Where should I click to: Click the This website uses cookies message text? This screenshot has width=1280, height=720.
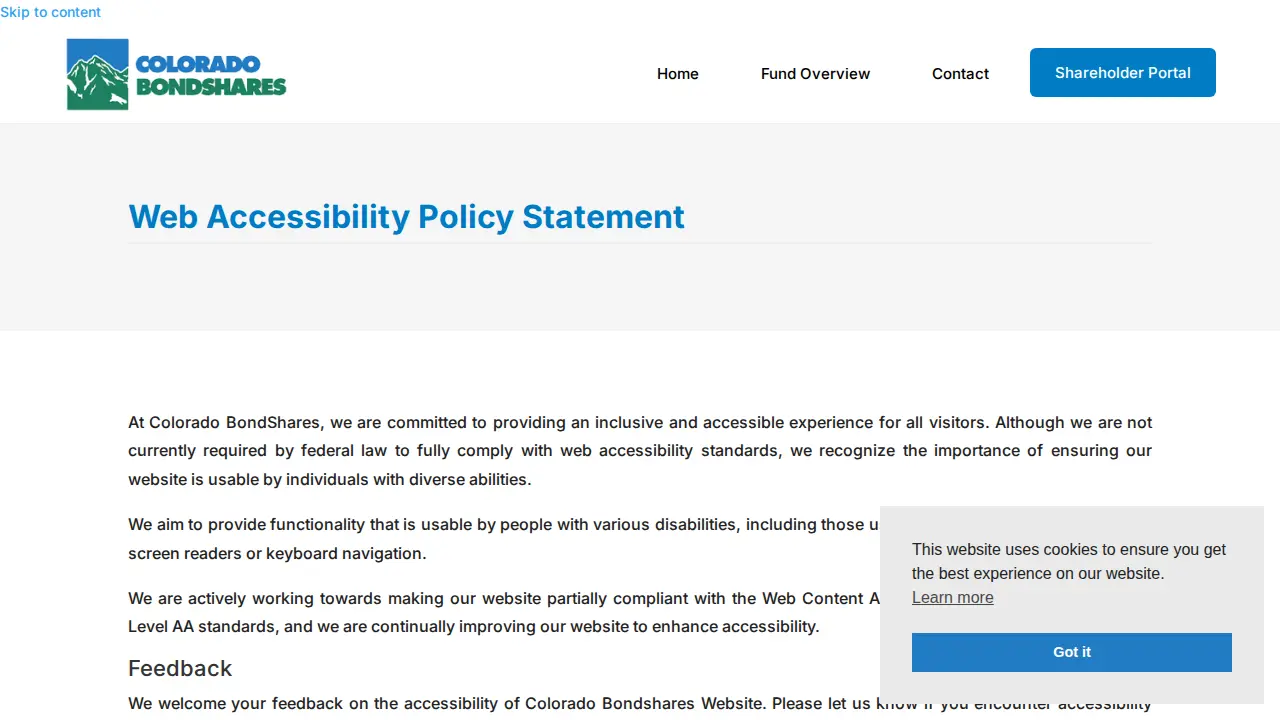coord(1069,561)
